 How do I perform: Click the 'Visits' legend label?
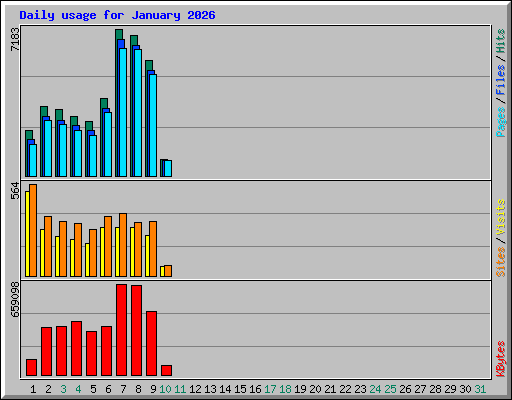tap(501, 218)
